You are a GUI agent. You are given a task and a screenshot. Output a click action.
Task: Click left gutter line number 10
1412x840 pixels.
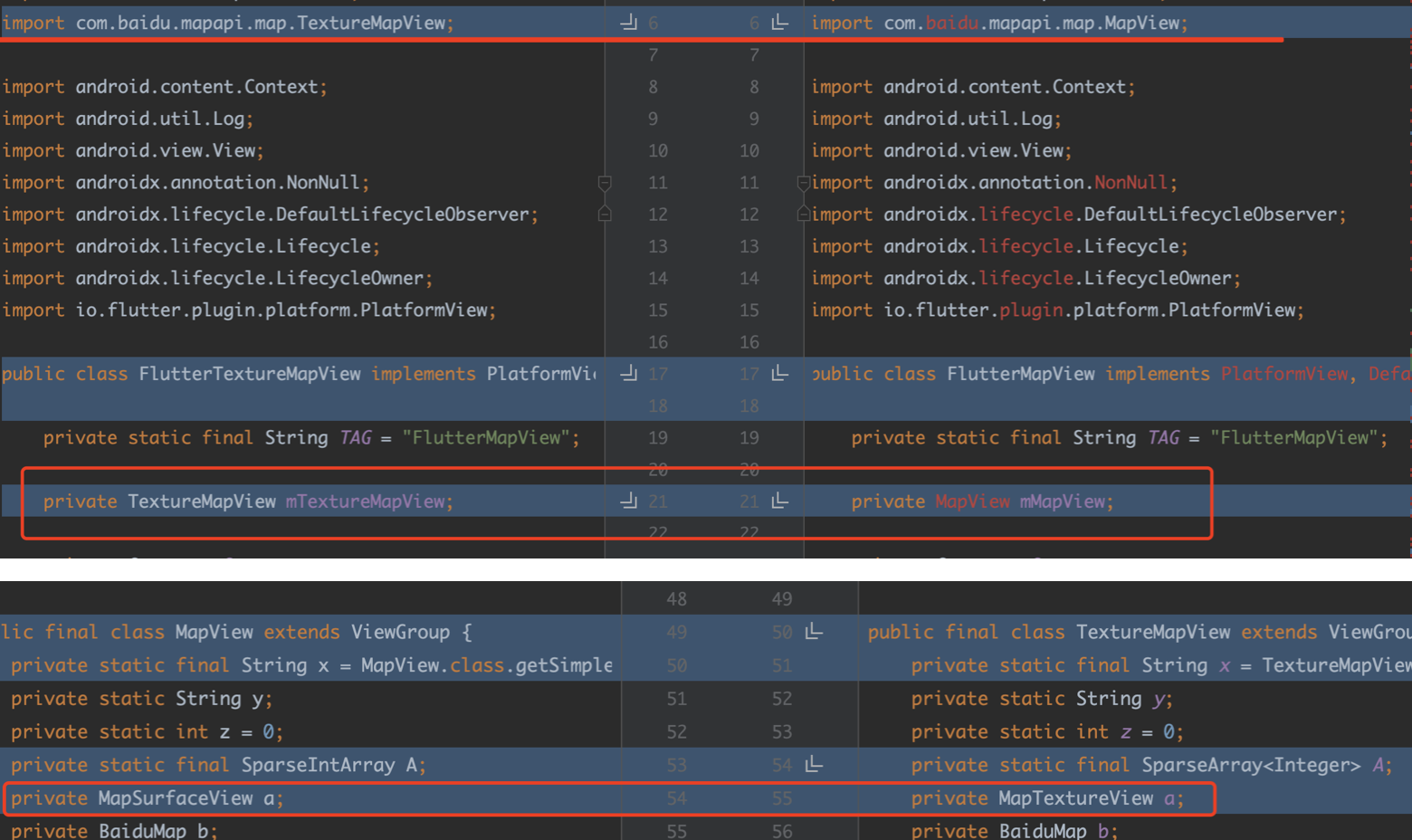[x=658, y=150]
